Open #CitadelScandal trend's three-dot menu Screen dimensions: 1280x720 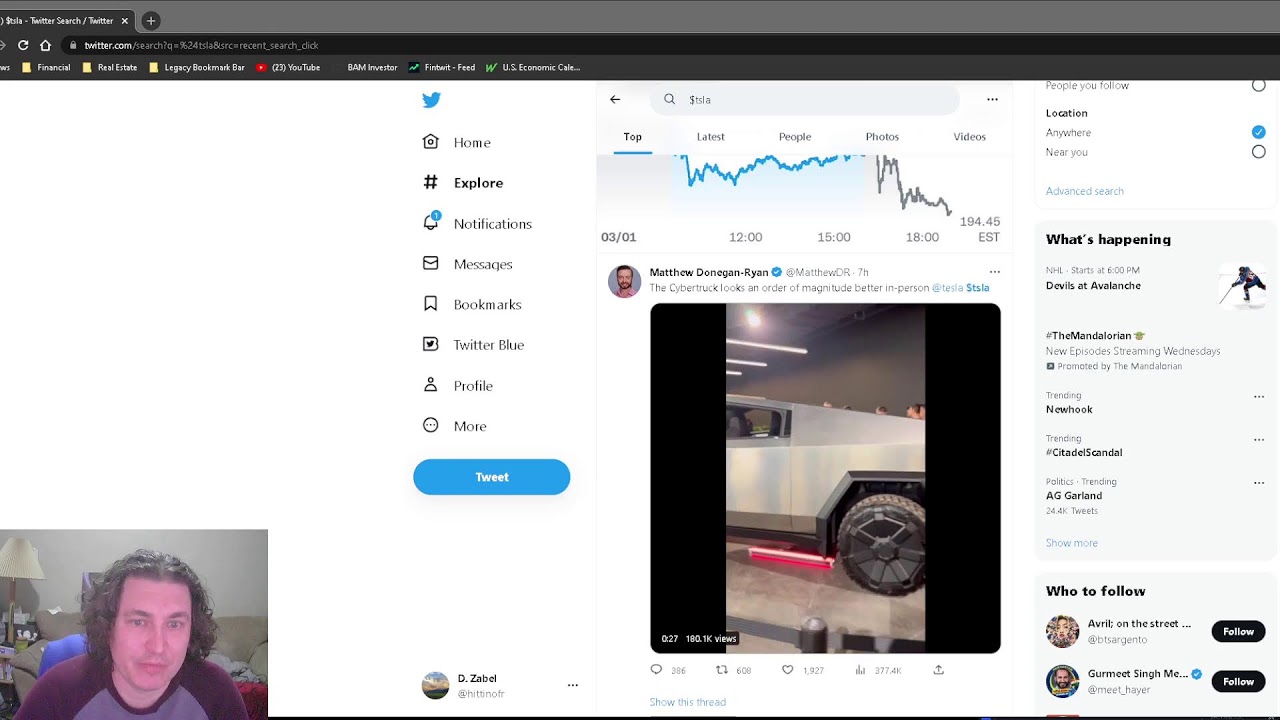(x=1259, y=440)
